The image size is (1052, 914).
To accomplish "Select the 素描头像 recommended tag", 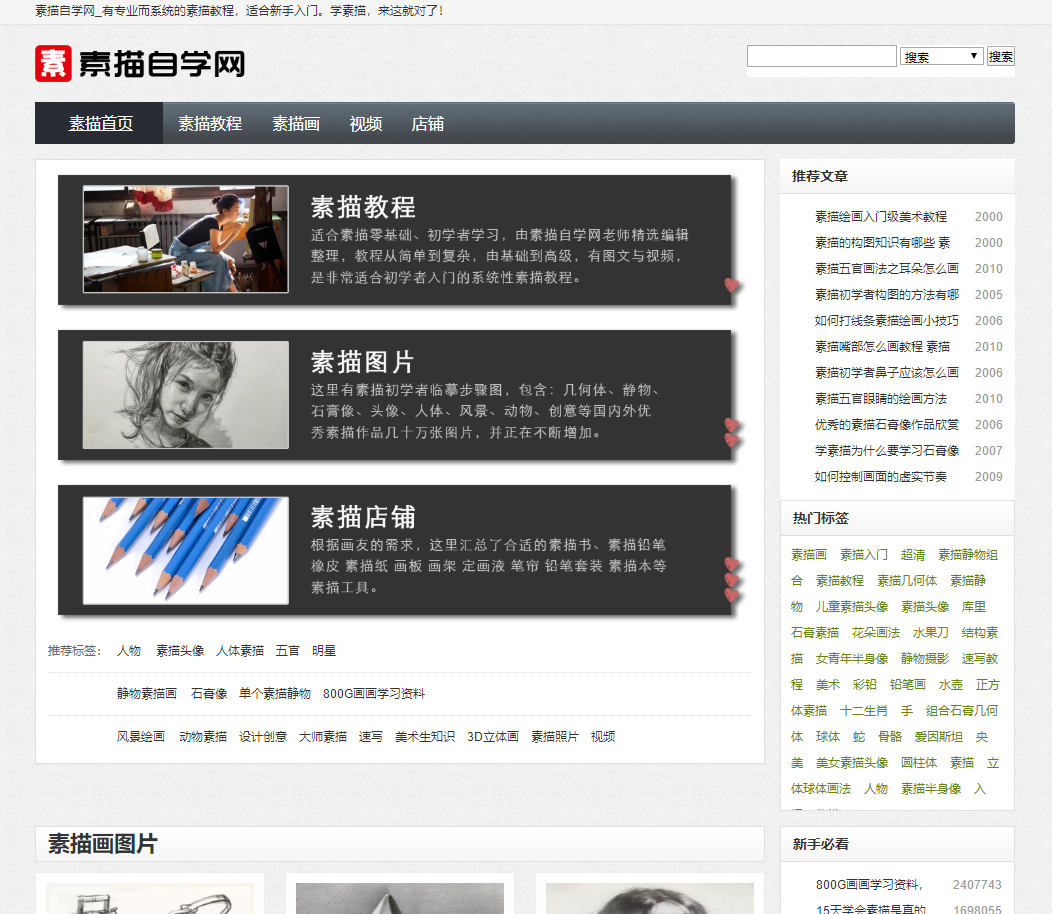I will pos(180,650).
